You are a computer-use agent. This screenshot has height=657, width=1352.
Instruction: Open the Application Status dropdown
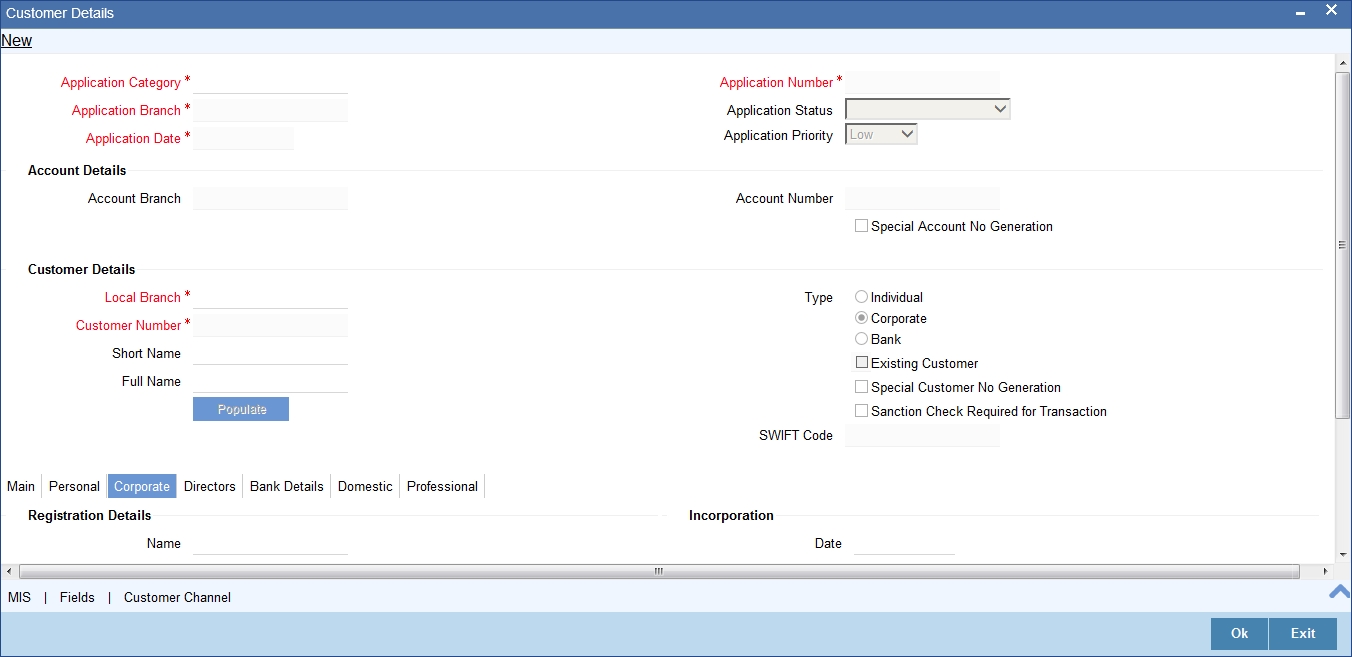(x=928, y=110)
